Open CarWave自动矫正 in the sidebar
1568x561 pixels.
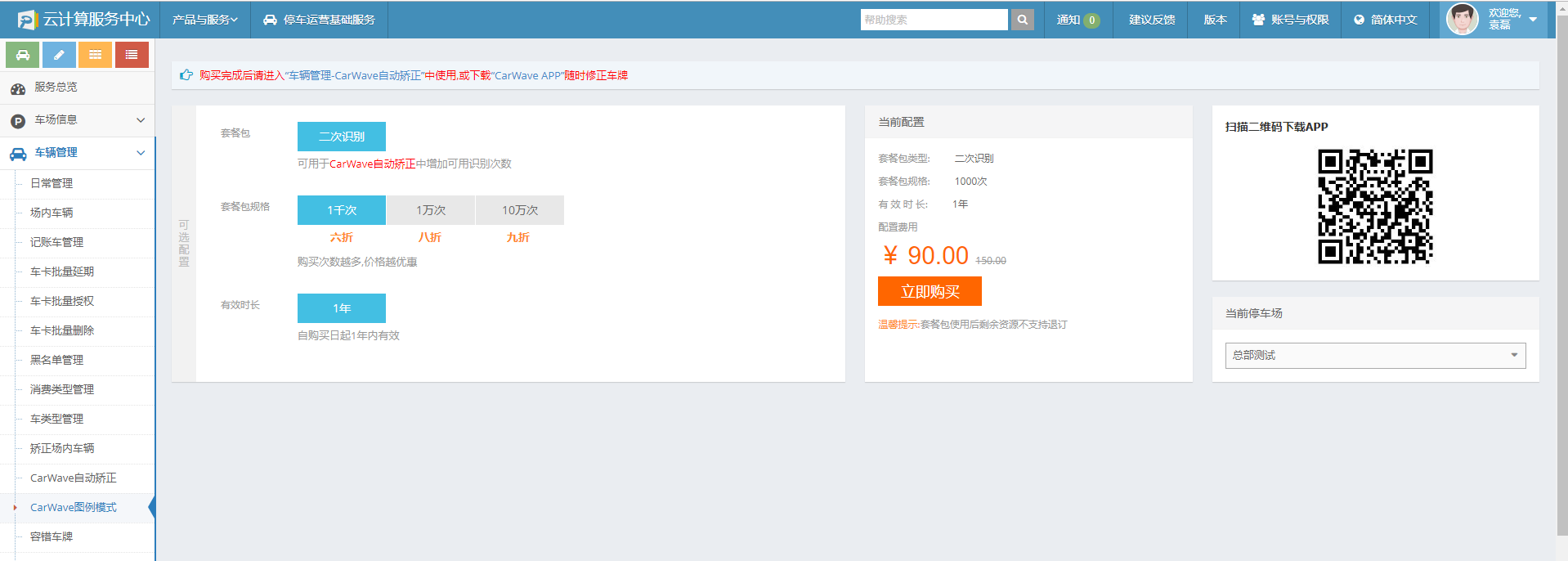click(x=74, y=478)
